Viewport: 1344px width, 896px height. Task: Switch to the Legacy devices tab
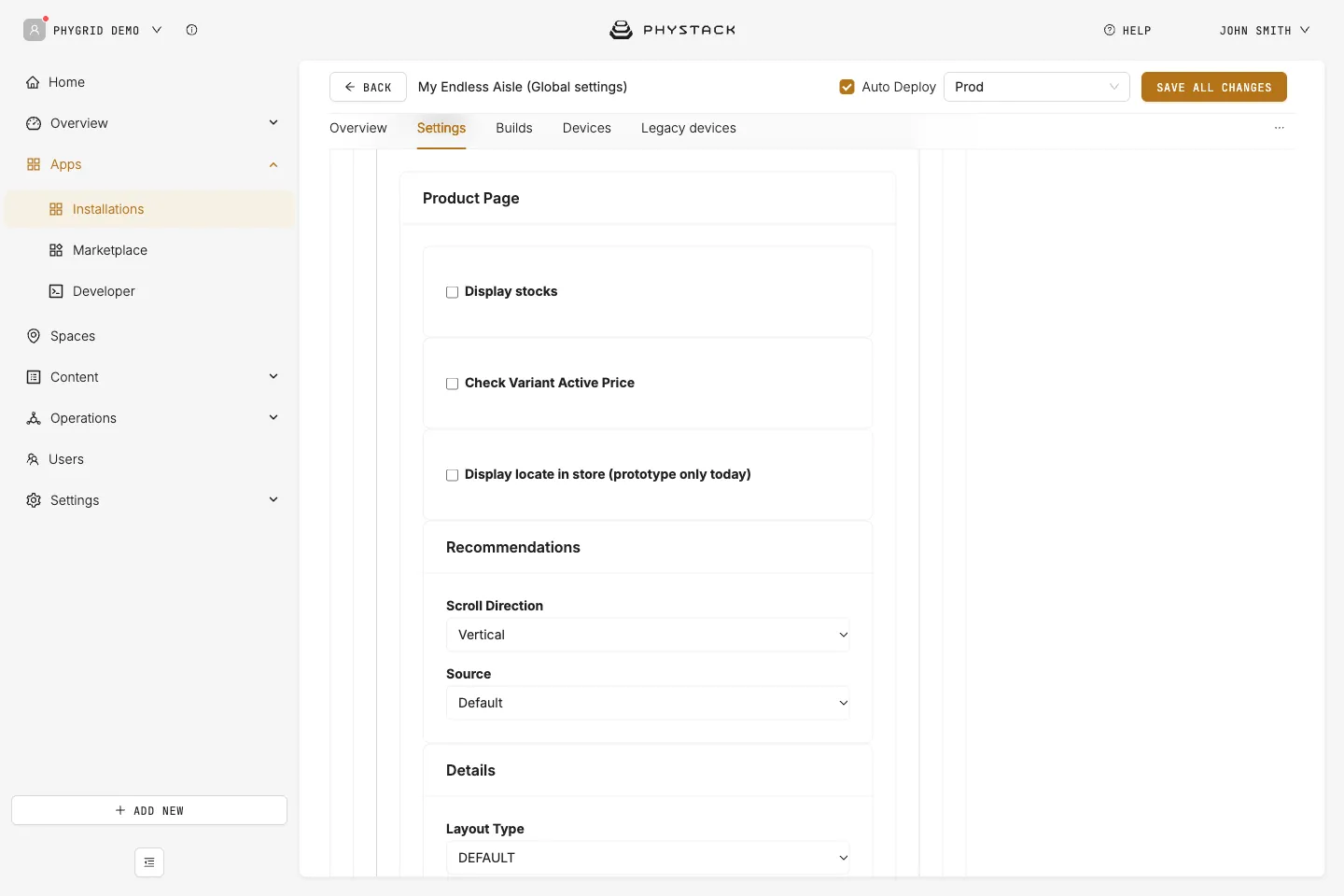click(689, 128)
